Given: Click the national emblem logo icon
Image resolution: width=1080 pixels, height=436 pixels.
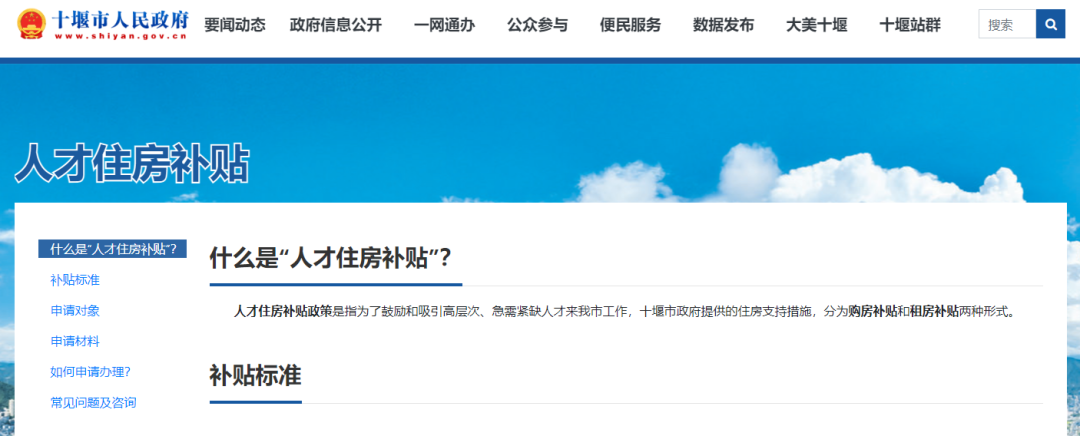Looking at the screenshot, I should 31,24.
